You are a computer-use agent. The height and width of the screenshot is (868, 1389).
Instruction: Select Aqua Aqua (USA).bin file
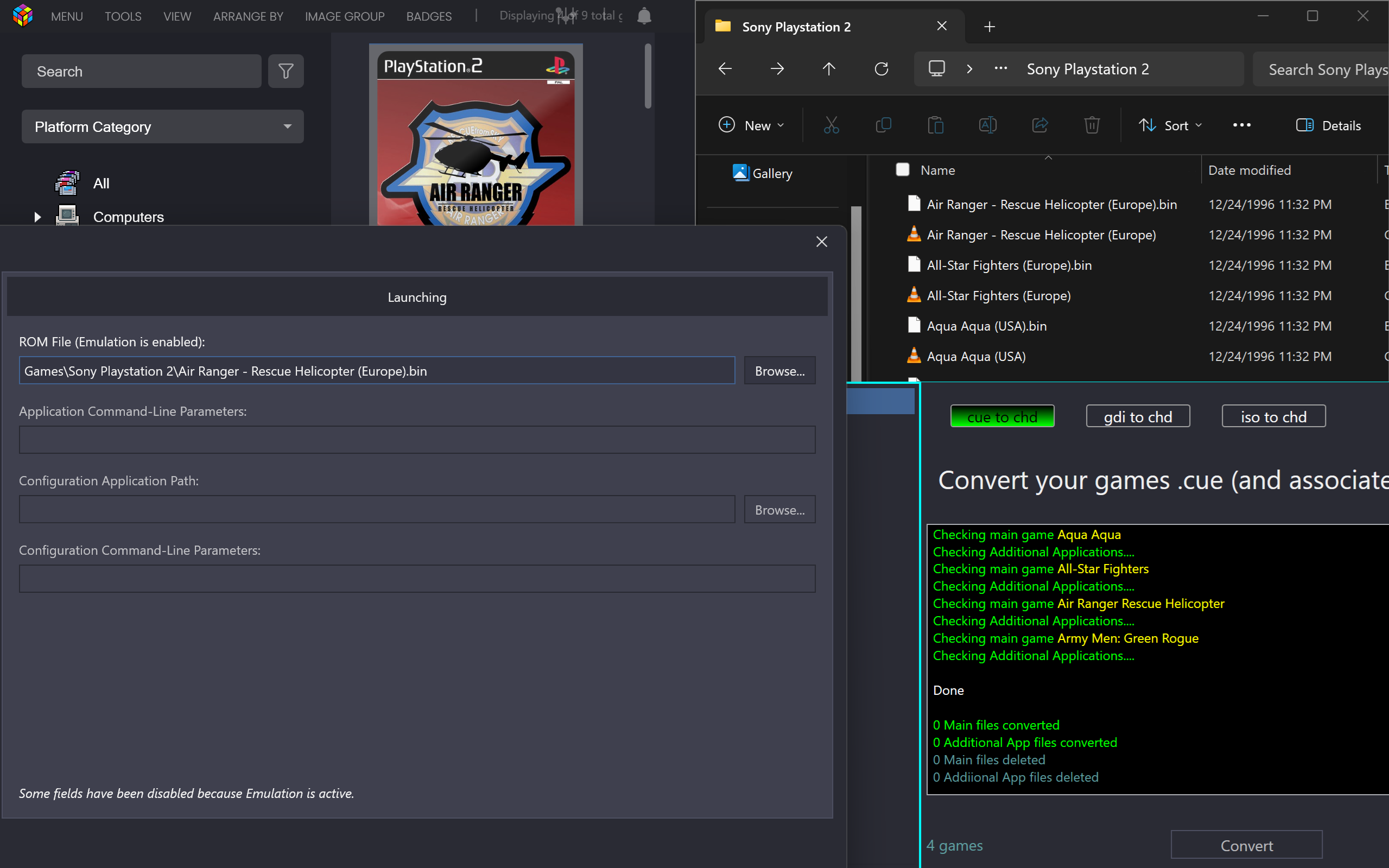click(986, 326)
